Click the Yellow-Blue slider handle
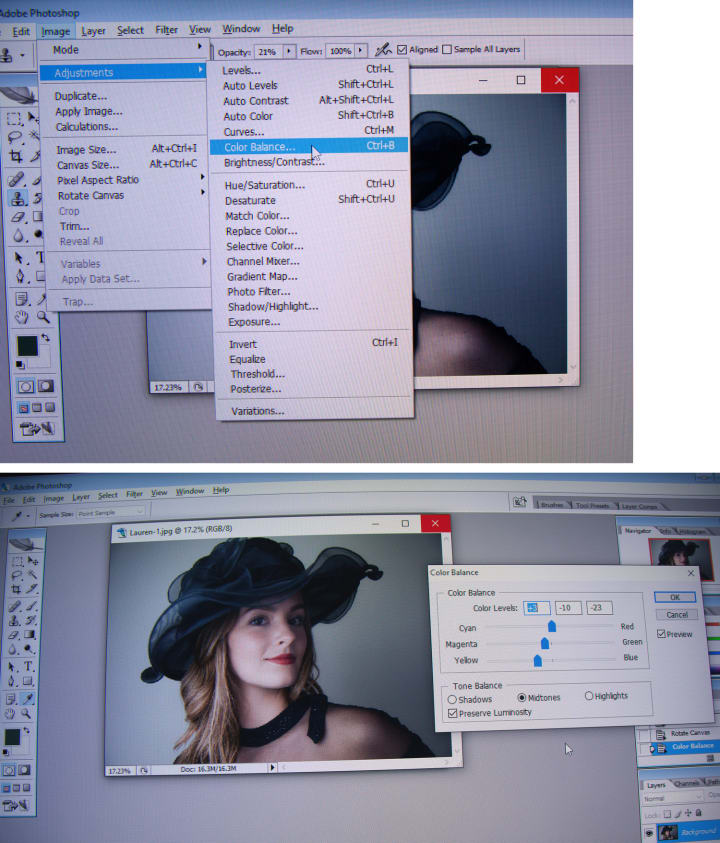 [538, 660]
